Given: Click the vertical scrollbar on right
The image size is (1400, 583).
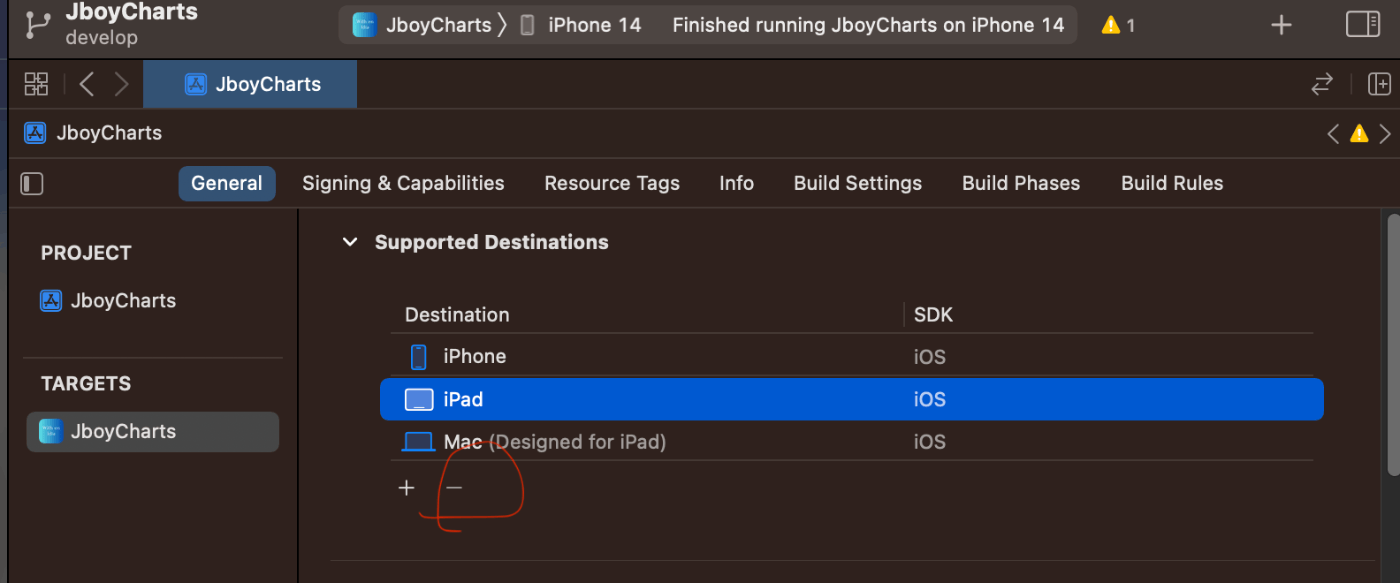Looking at the screenshot, I should 1393,344.
